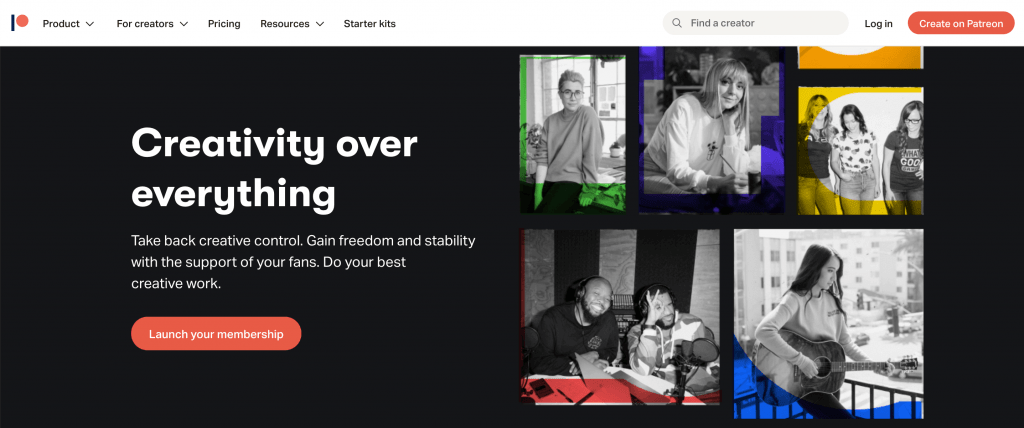
Task: Open the yellow three-women creator image
Action: click(861, 151)
